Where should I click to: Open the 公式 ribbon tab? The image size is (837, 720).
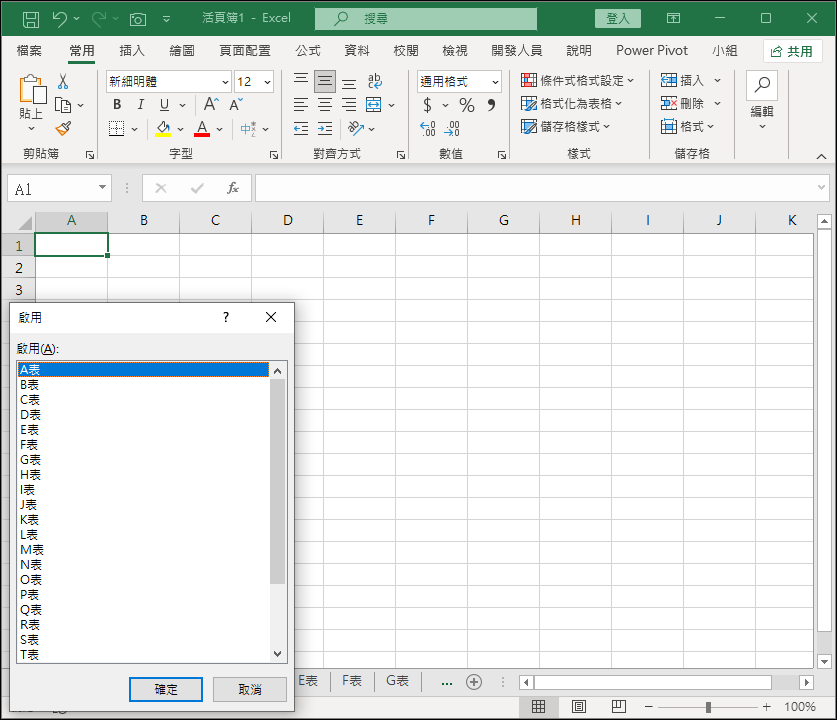point(308,51)
